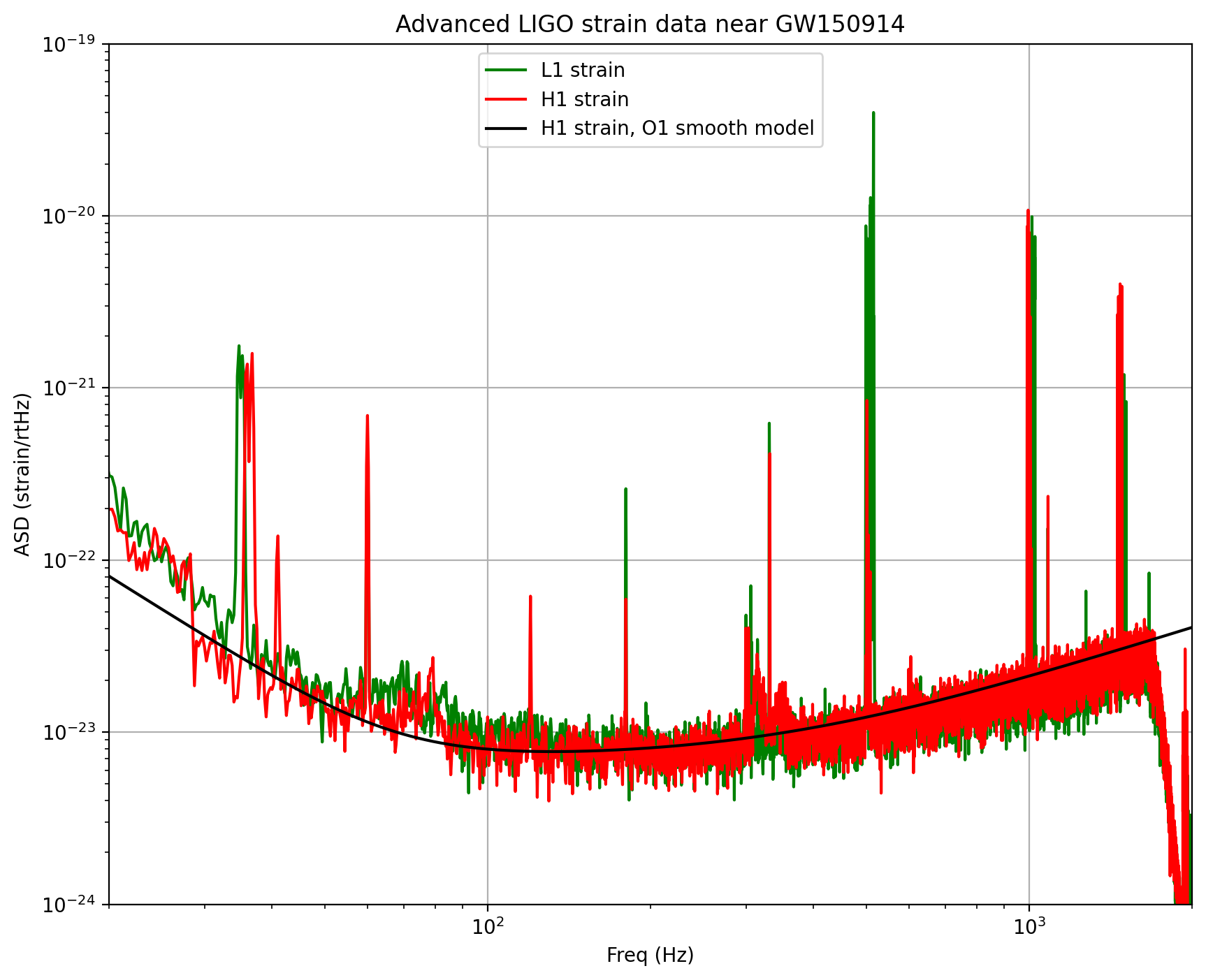Screen dimensions: 1206x980
Task: Click the "ASD (strain/rtHz)" y-axis label
Action: [x=23, y=474]
